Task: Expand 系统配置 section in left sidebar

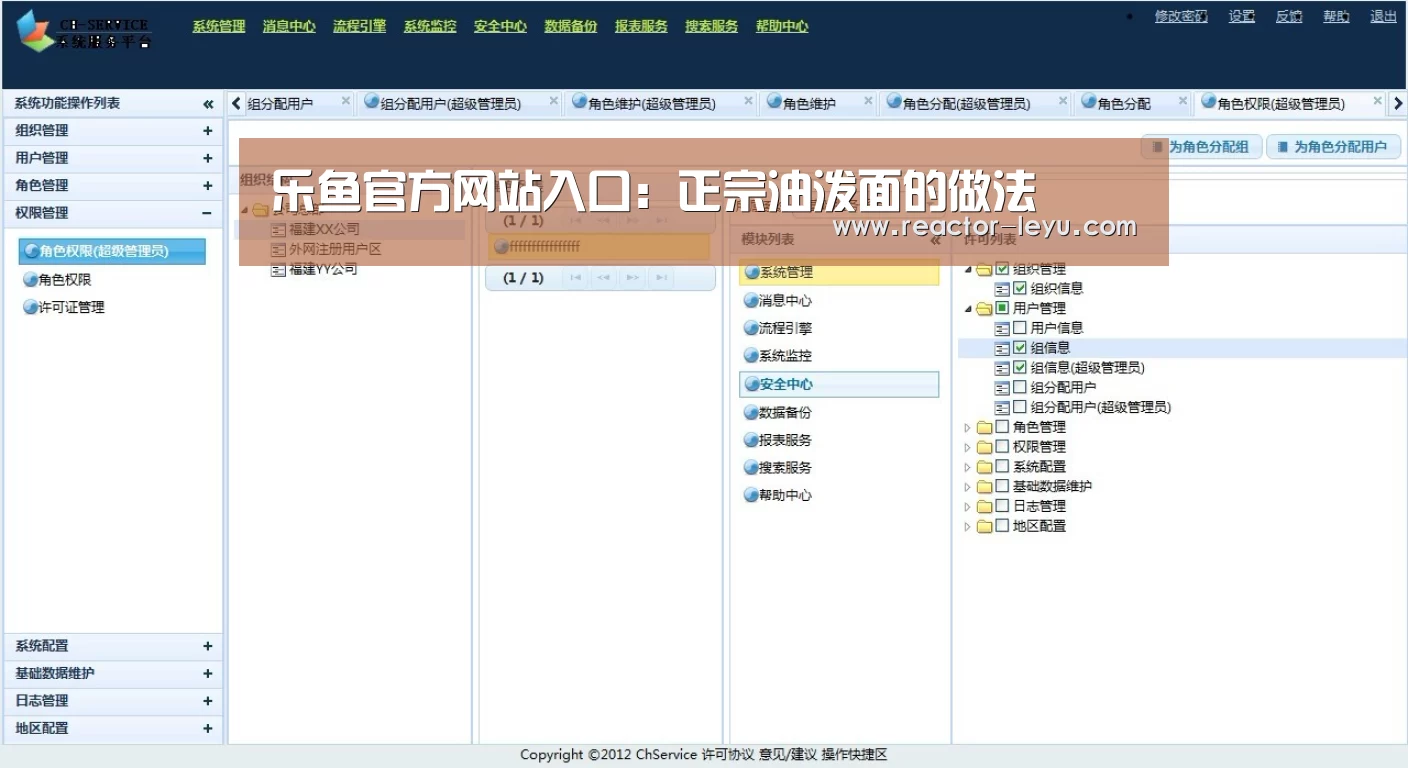Action: 207,647
